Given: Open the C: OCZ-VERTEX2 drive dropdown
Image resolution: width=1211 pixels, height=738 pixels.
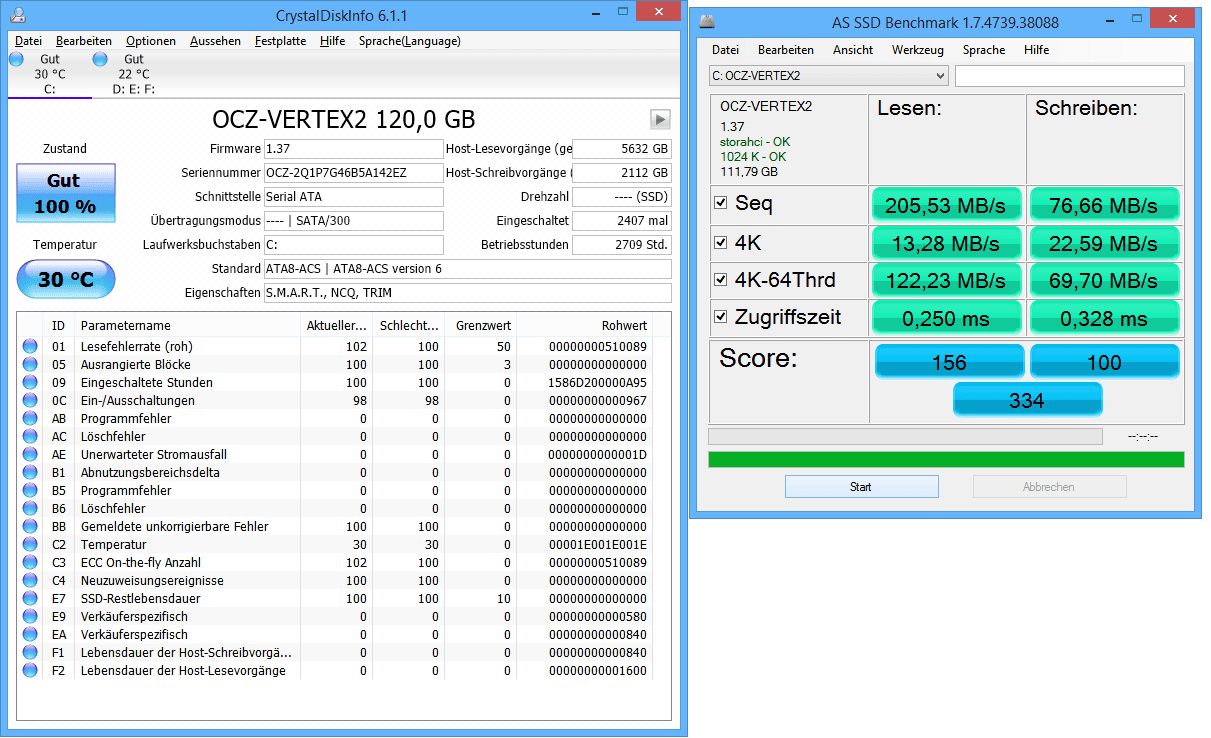Looking at the screenshot, I should [828, 76].
